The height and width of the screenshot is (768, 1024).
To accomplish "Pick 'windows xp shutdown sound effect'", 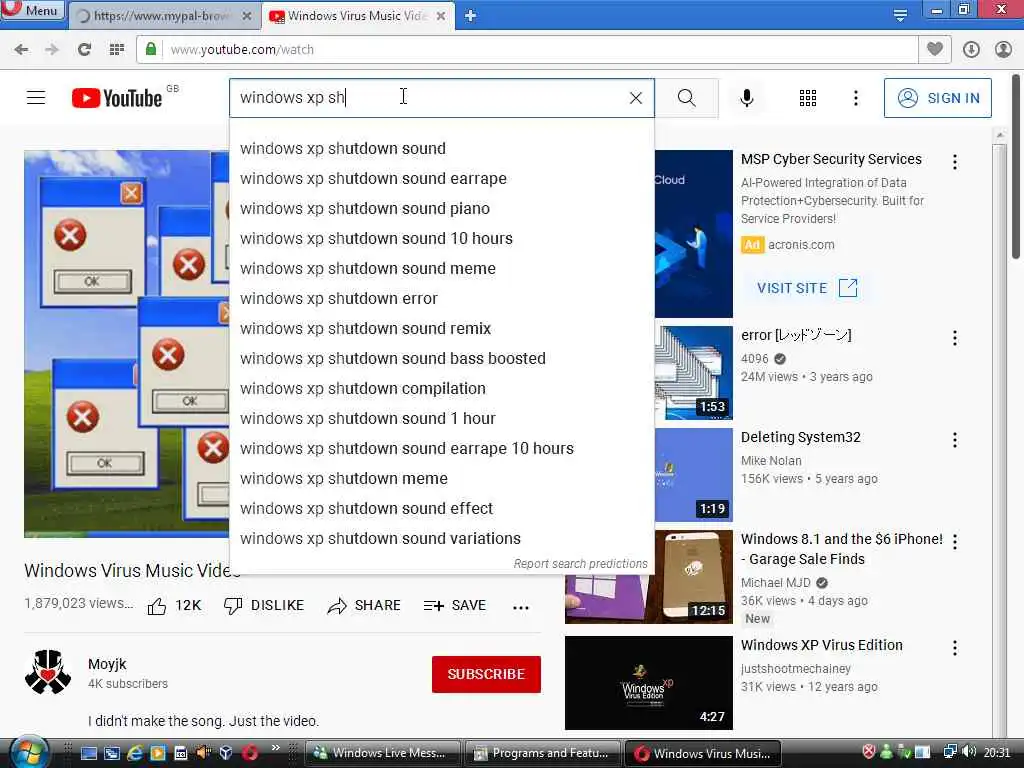I will (441, 509).
